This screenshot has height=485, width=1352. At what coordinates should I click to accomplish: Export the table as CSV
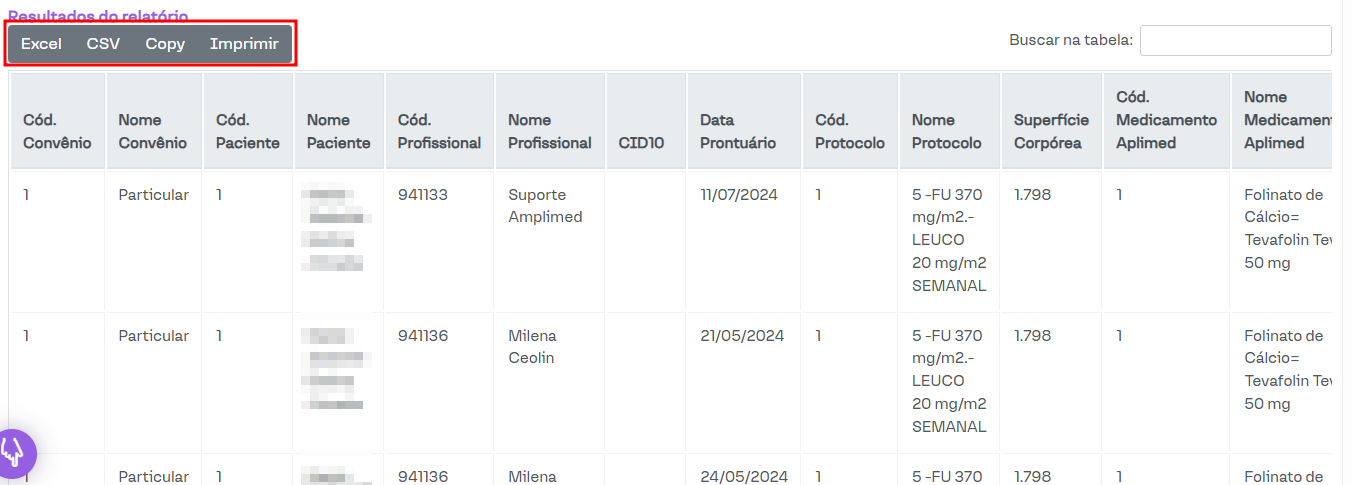[x=103, y=44]
